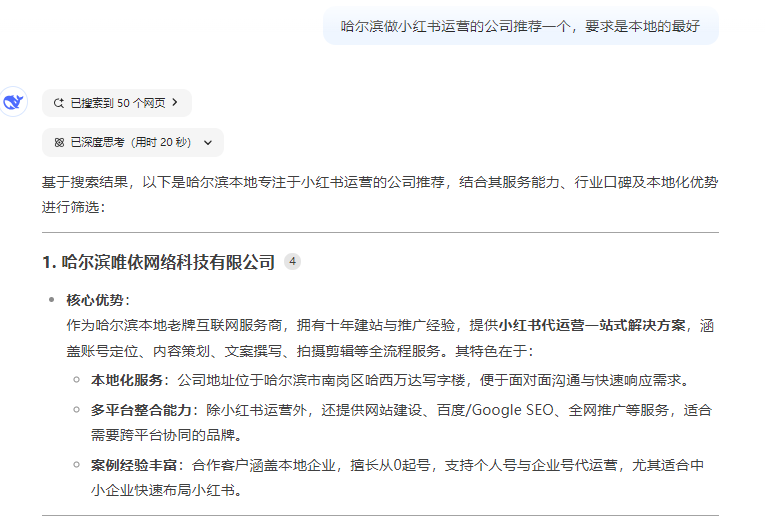Viewport: 765px width, 520px height.
Task: Click the bold 本地化服务 label
Action: (129, 380)
